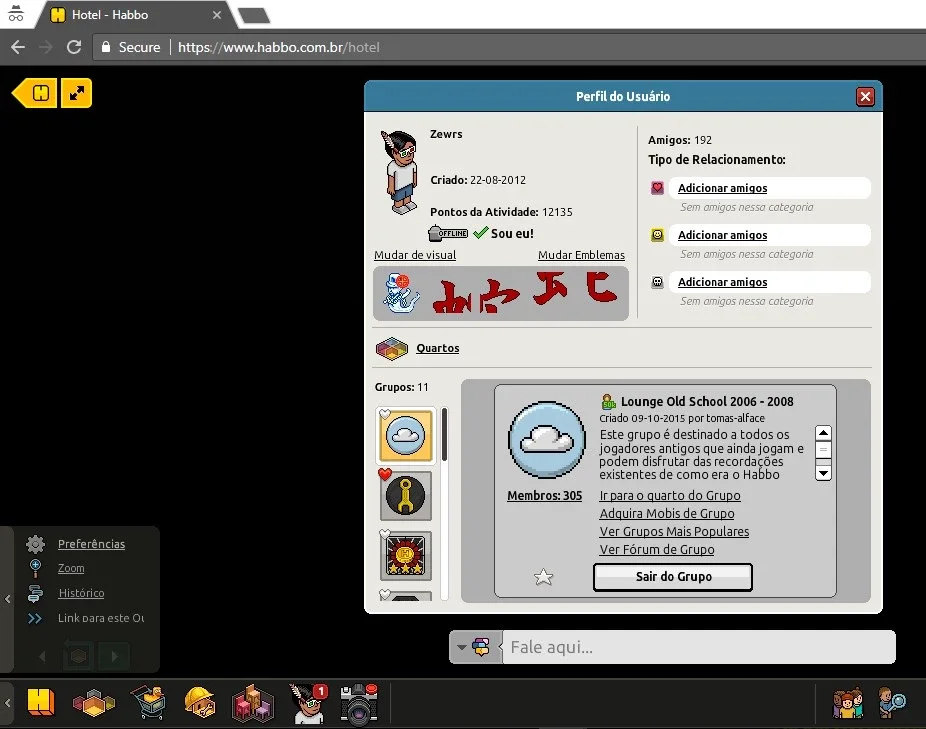This screenshot has height=729, width=926.
Task: Click the Histórico chat bubbles icon
Action: tap(35, 593)
